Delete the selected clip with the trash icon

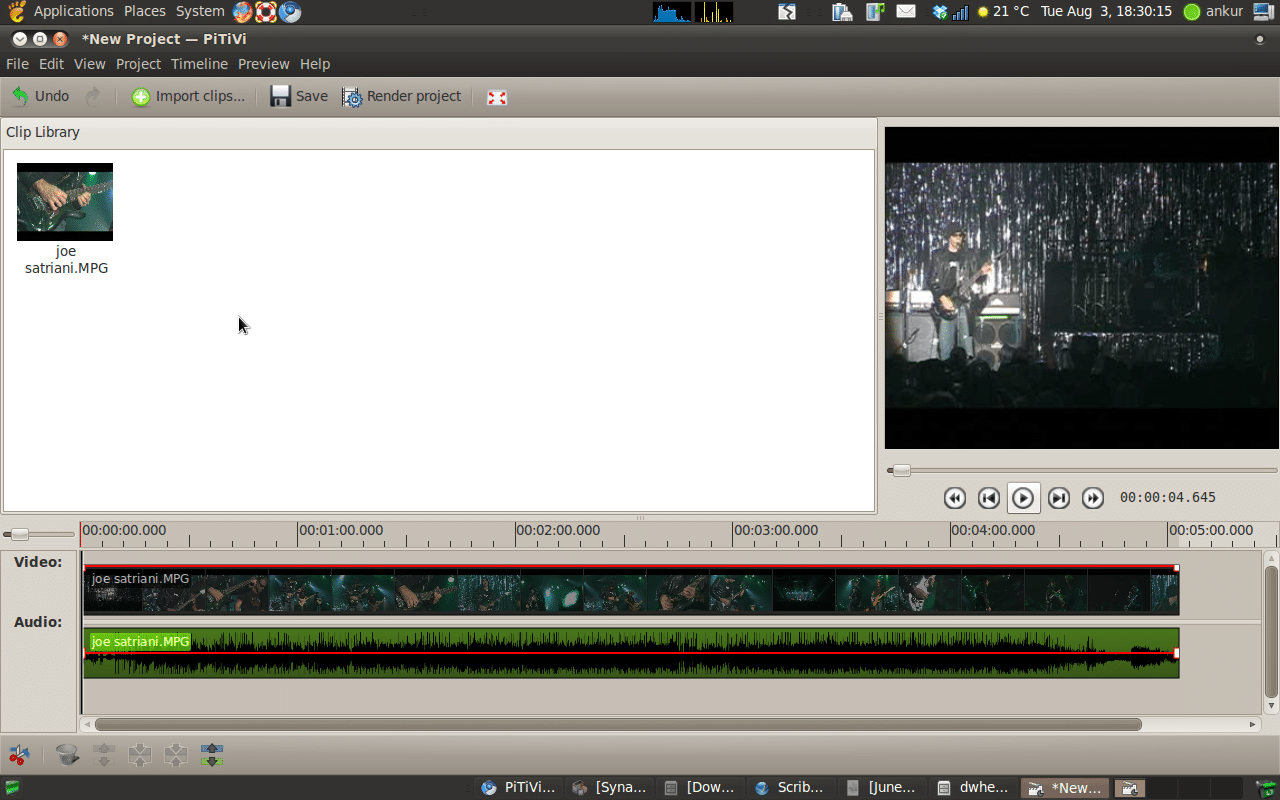click(67, 755)
